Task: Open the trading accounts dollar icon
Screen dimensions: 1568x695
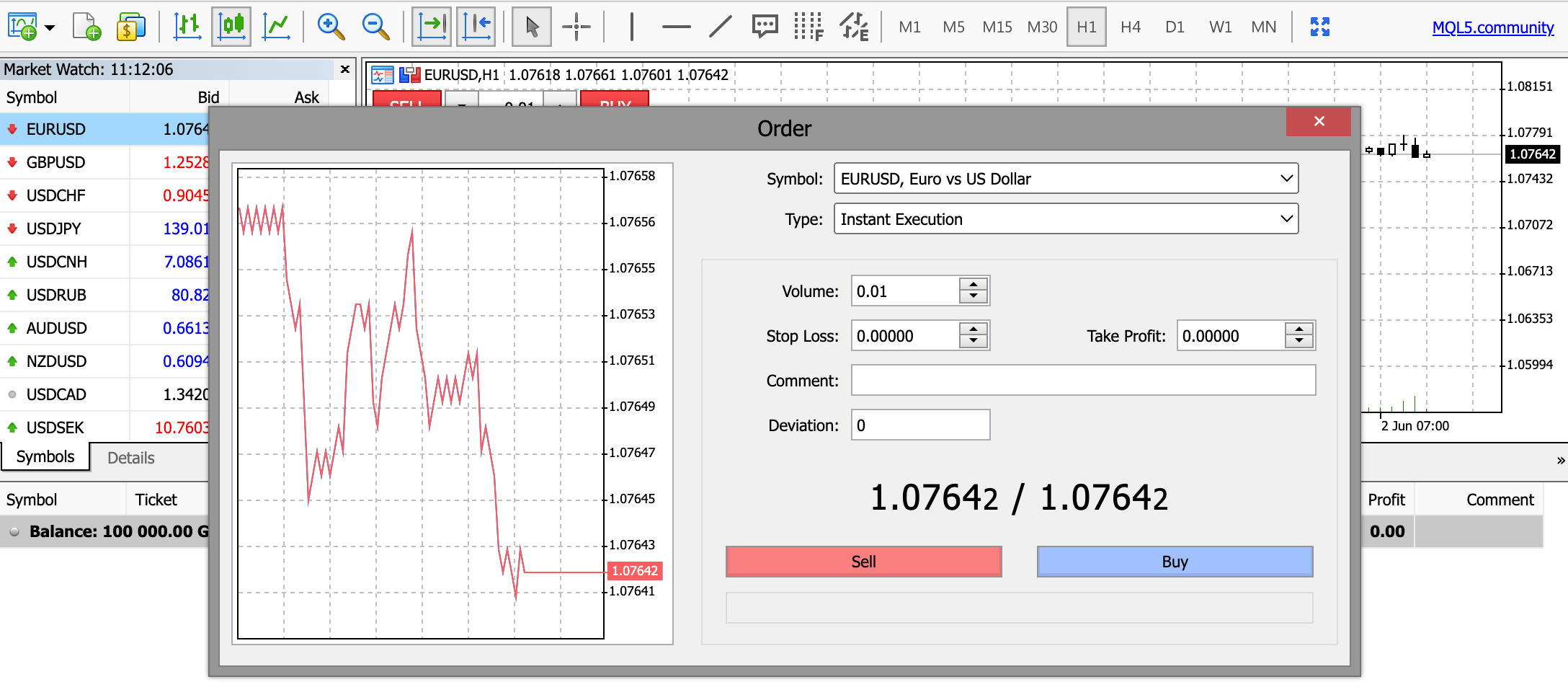Action: coord(130,27)
